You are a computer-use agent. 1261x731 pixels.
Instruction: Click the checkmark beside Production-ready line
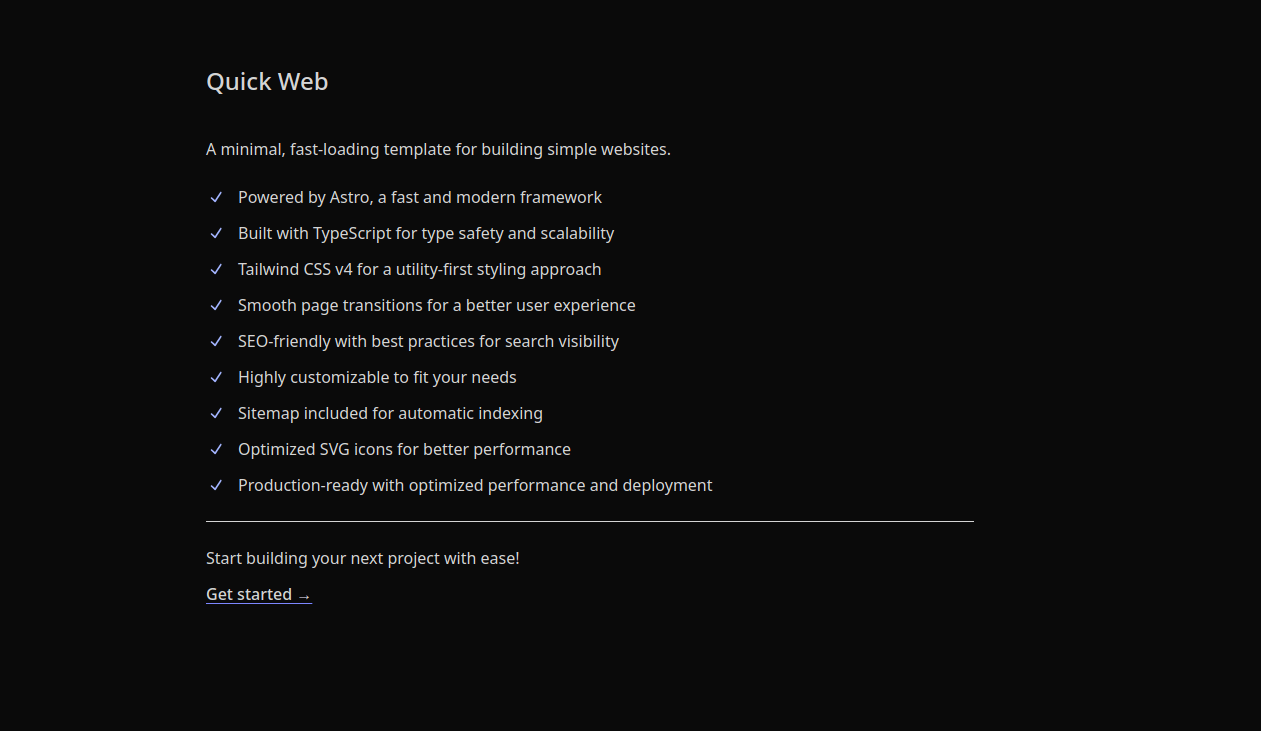click(216, 486)
